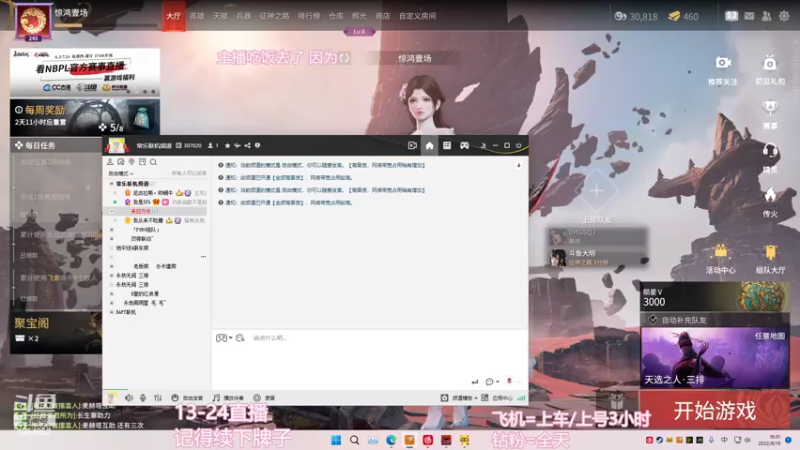Click the grid panel icon beside home icon
800x450 pixels.
(x=447, y=145)
